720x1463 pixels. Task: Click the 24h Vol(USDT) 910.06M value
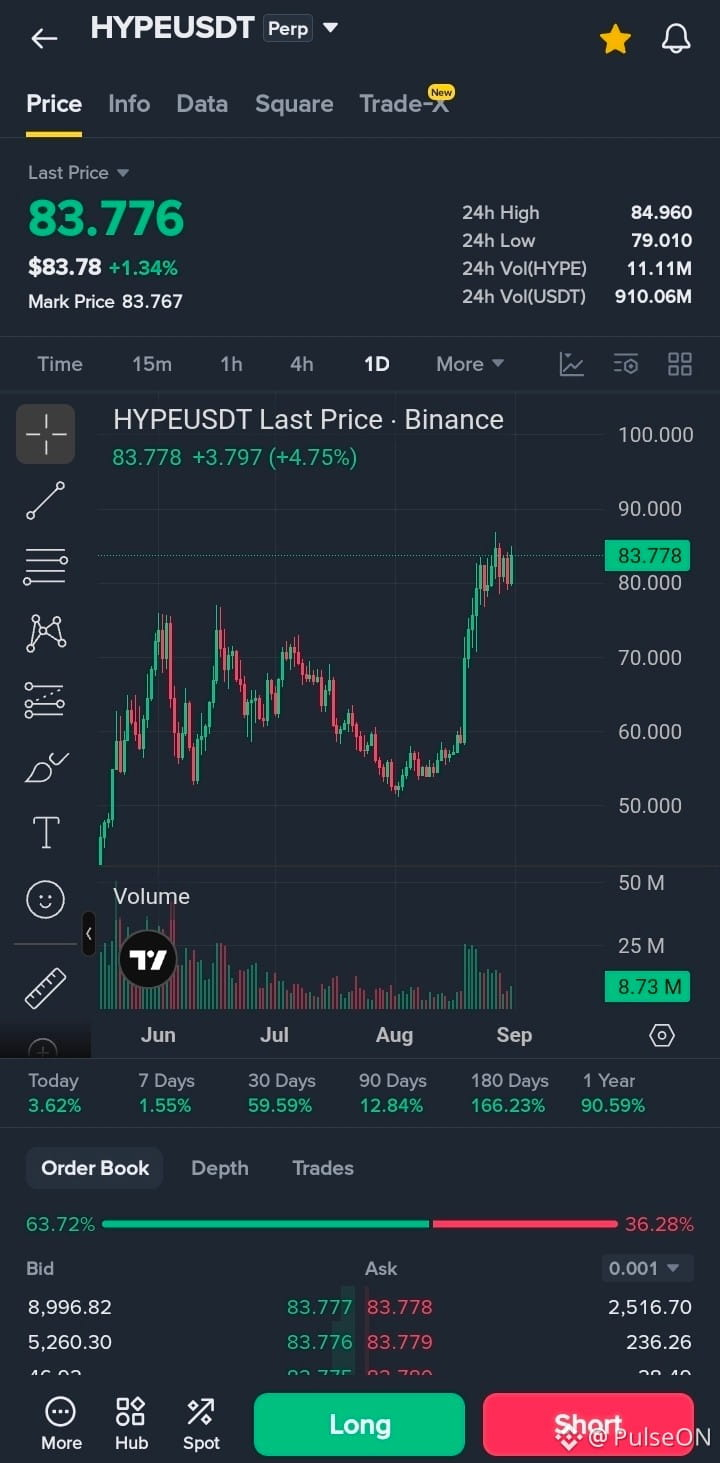point(653,297)
